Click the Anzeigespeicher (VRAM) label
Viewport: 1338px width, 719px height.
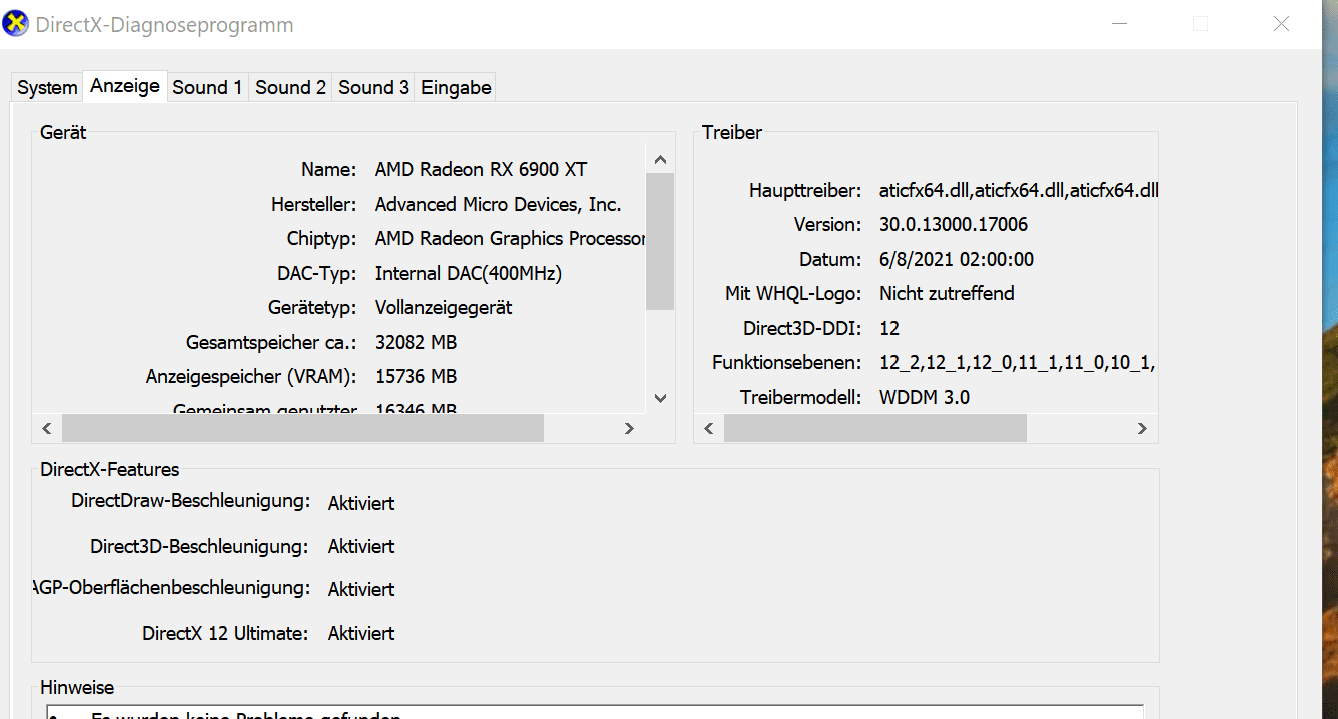pyautogui.click(x=251, y=376)
